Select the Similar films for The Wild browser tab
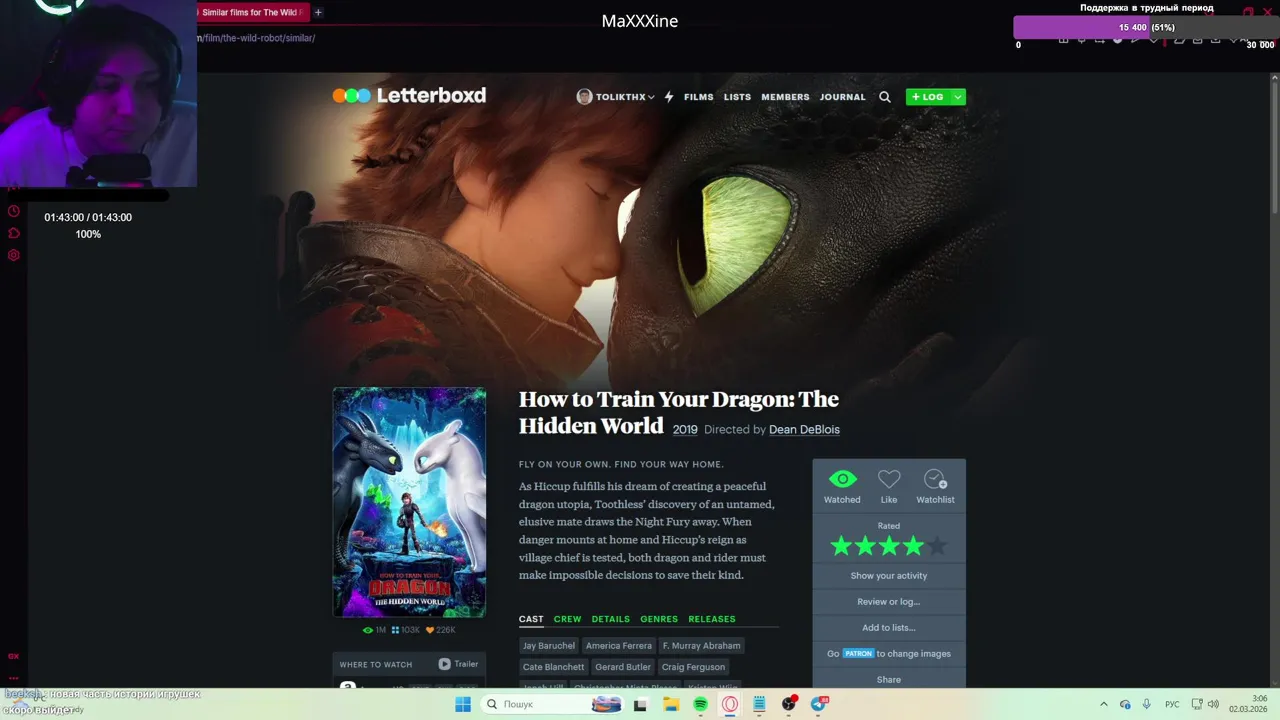The image size is (1280, 720). click(x=252, y=13)
